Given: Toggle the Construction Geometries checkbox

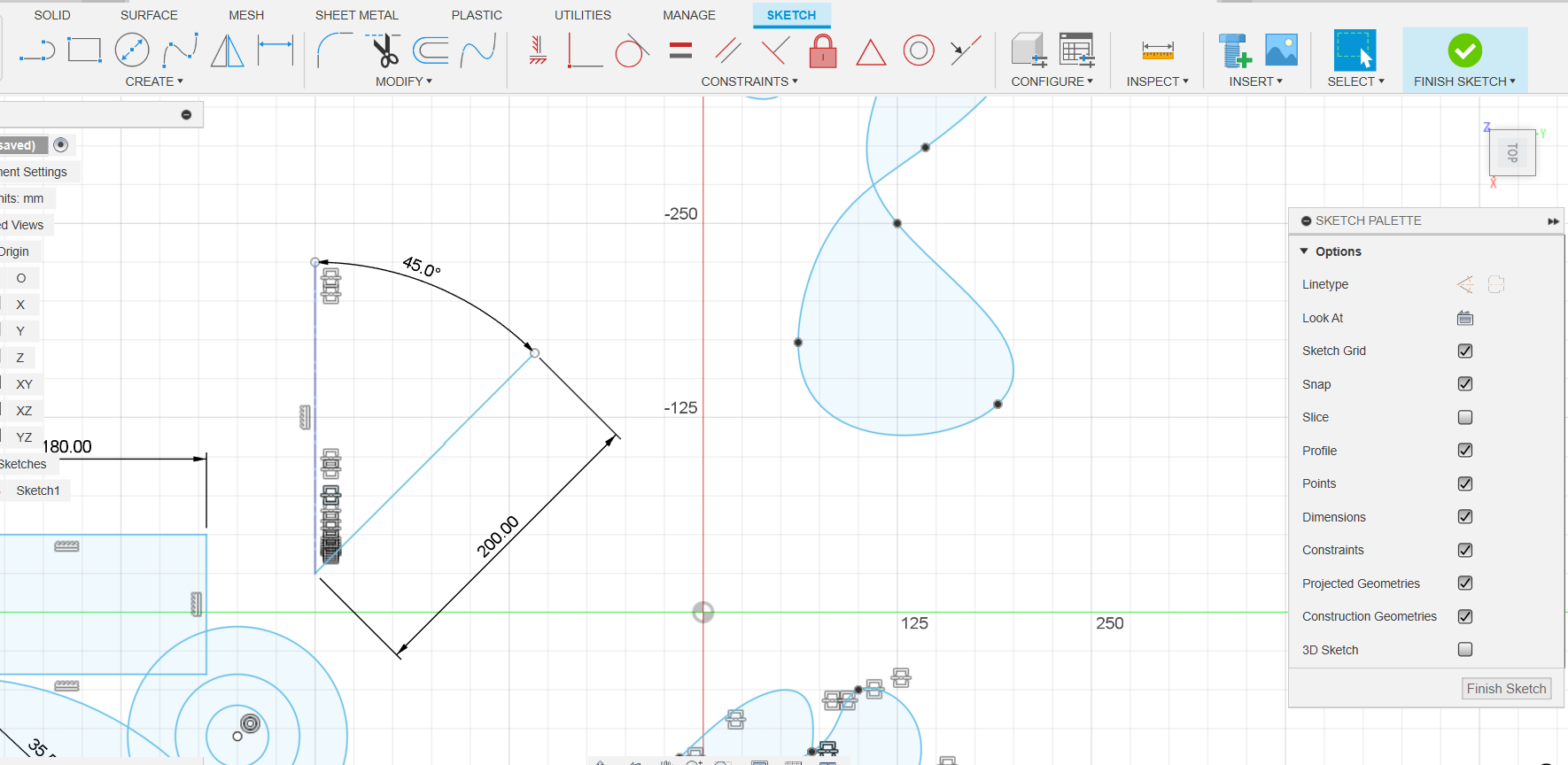Looking at the screenshot, I should (1465, 616).
